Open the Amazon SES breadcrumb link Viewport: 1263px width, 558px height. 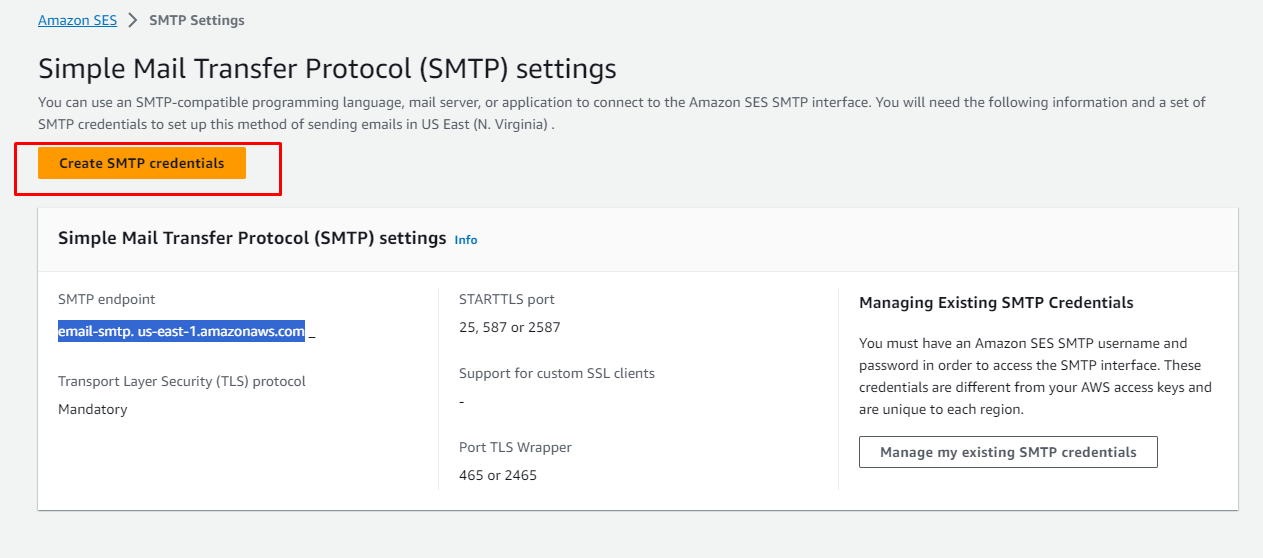77,20
